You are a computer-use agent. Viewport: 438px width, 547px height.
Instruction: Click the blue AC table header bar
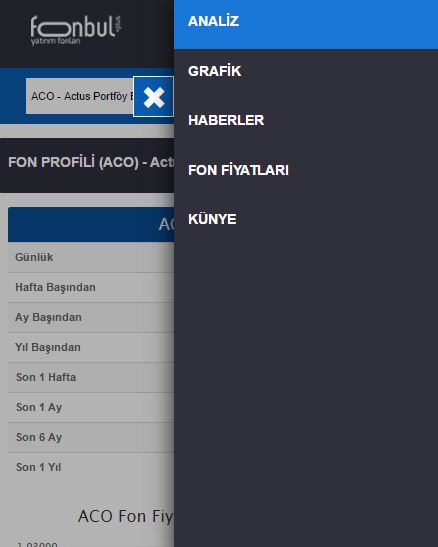pos(91,225)
